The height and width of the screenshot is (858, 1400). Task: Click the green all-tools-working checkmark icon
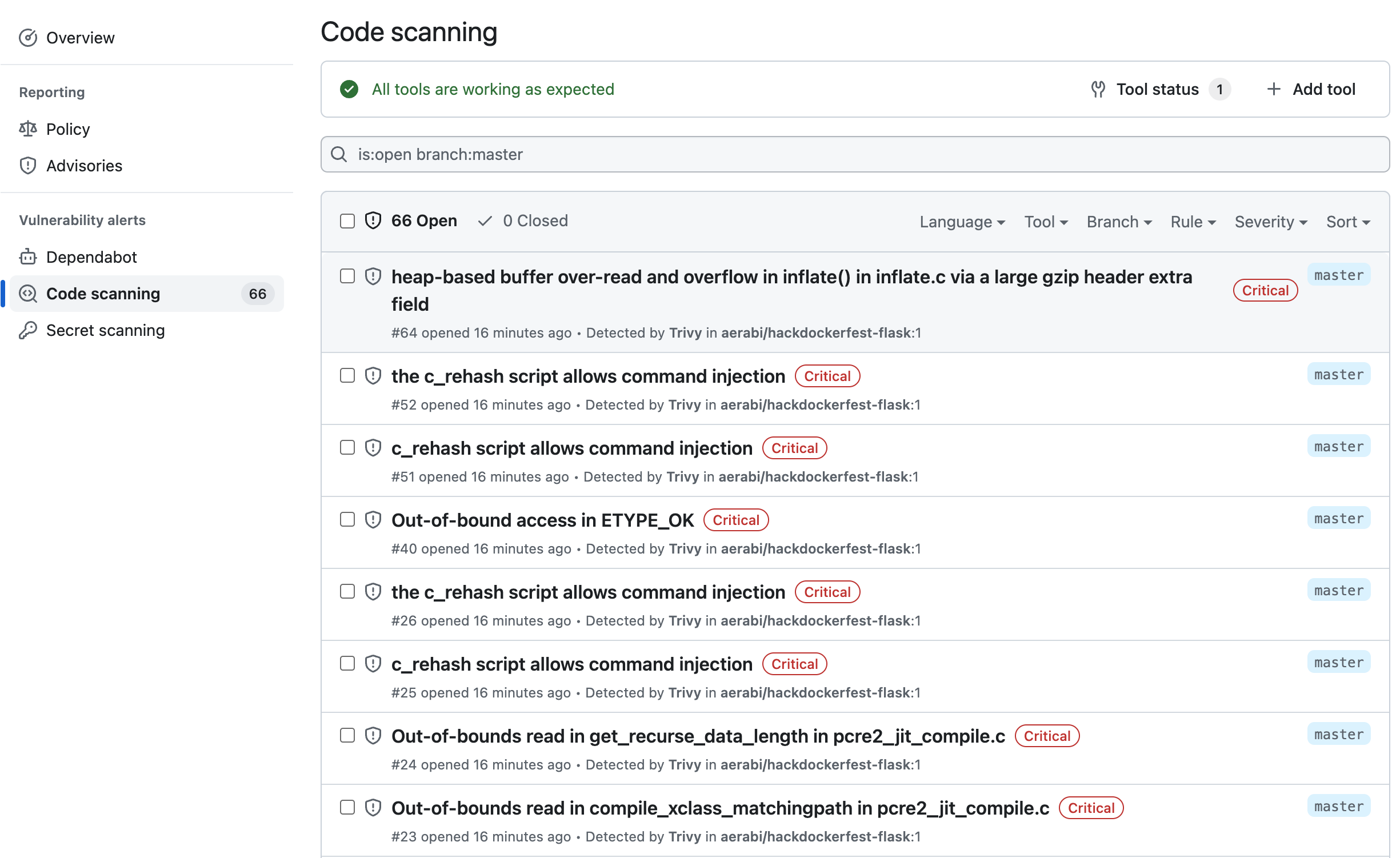[349, 89]
